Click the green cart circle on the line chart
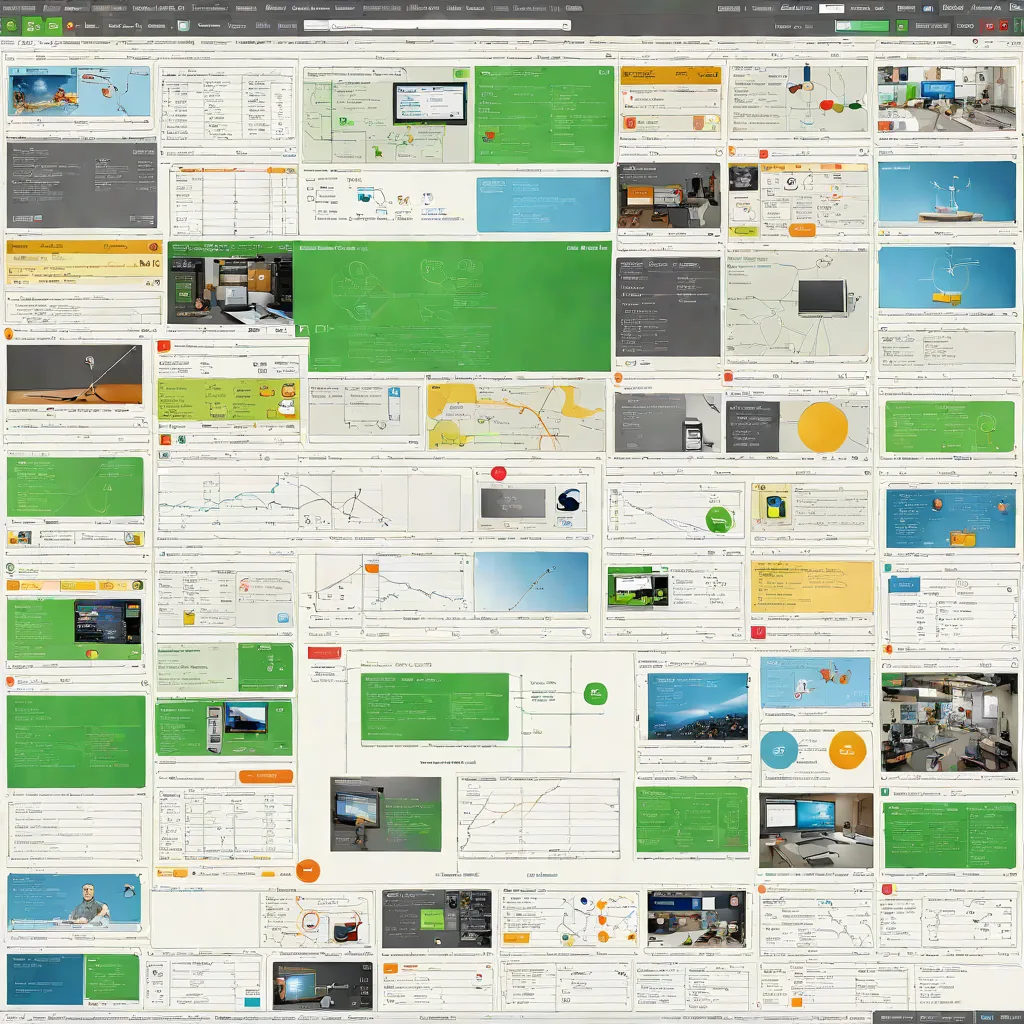The height and width of the screenshot is (1024, 1024). tap(719, 520)
